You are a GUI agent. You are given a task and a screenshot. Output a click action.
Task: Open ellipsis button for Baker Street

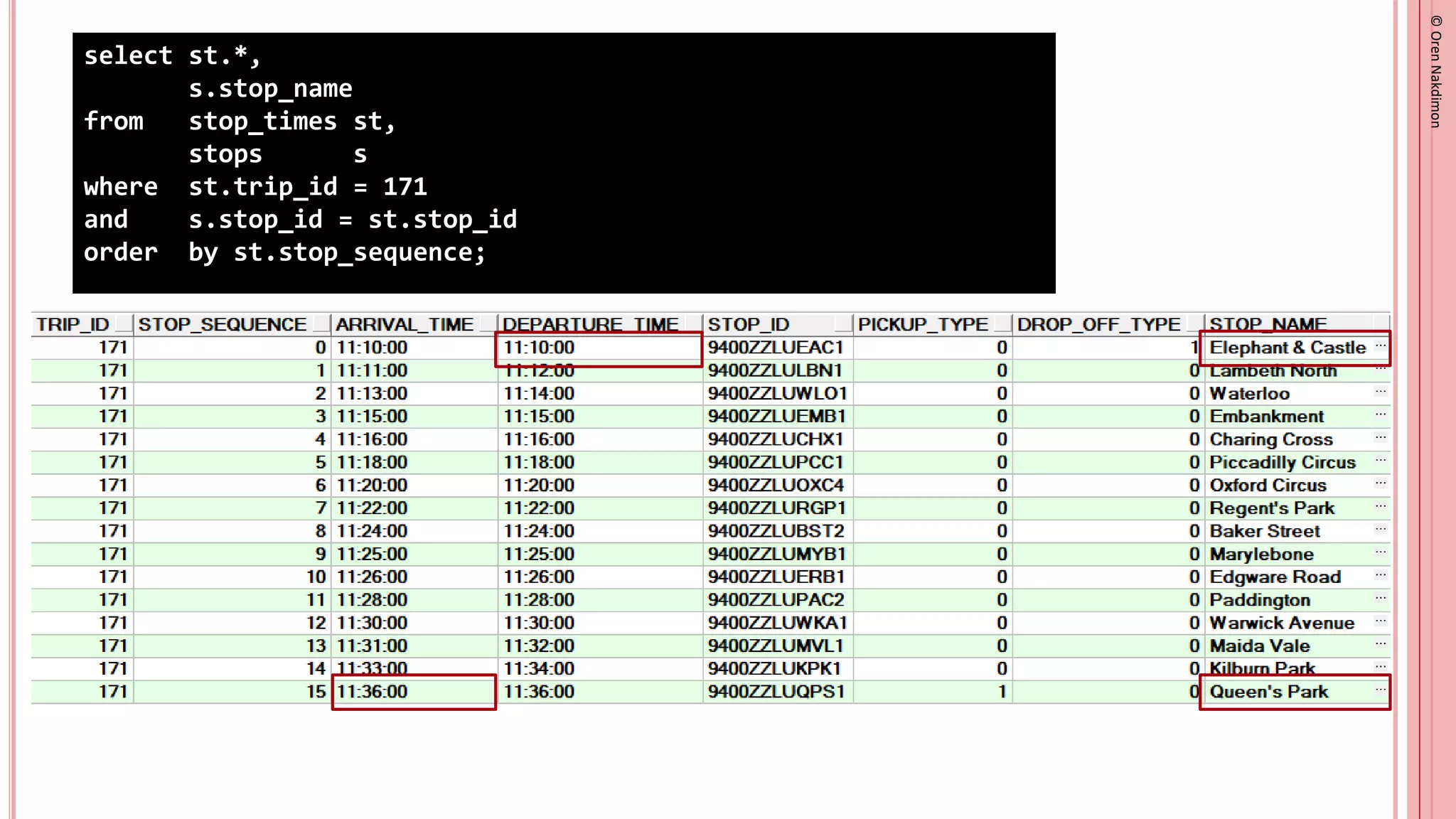click(1380, 530)
